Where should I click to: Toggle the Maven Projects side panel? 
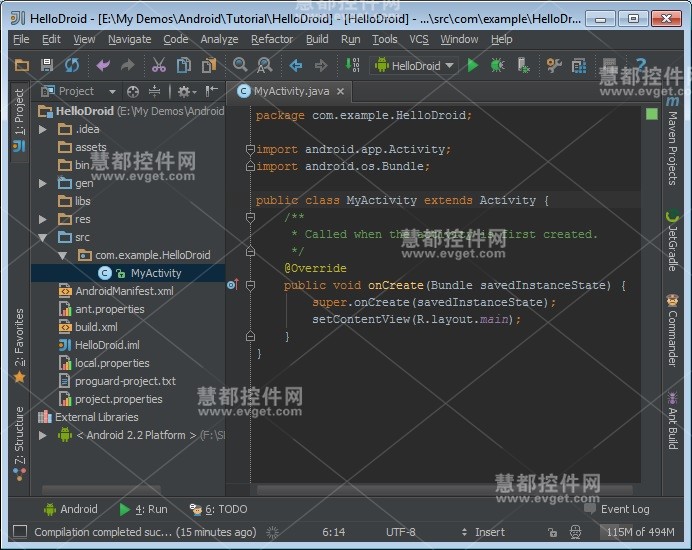[x=672, y=141]
